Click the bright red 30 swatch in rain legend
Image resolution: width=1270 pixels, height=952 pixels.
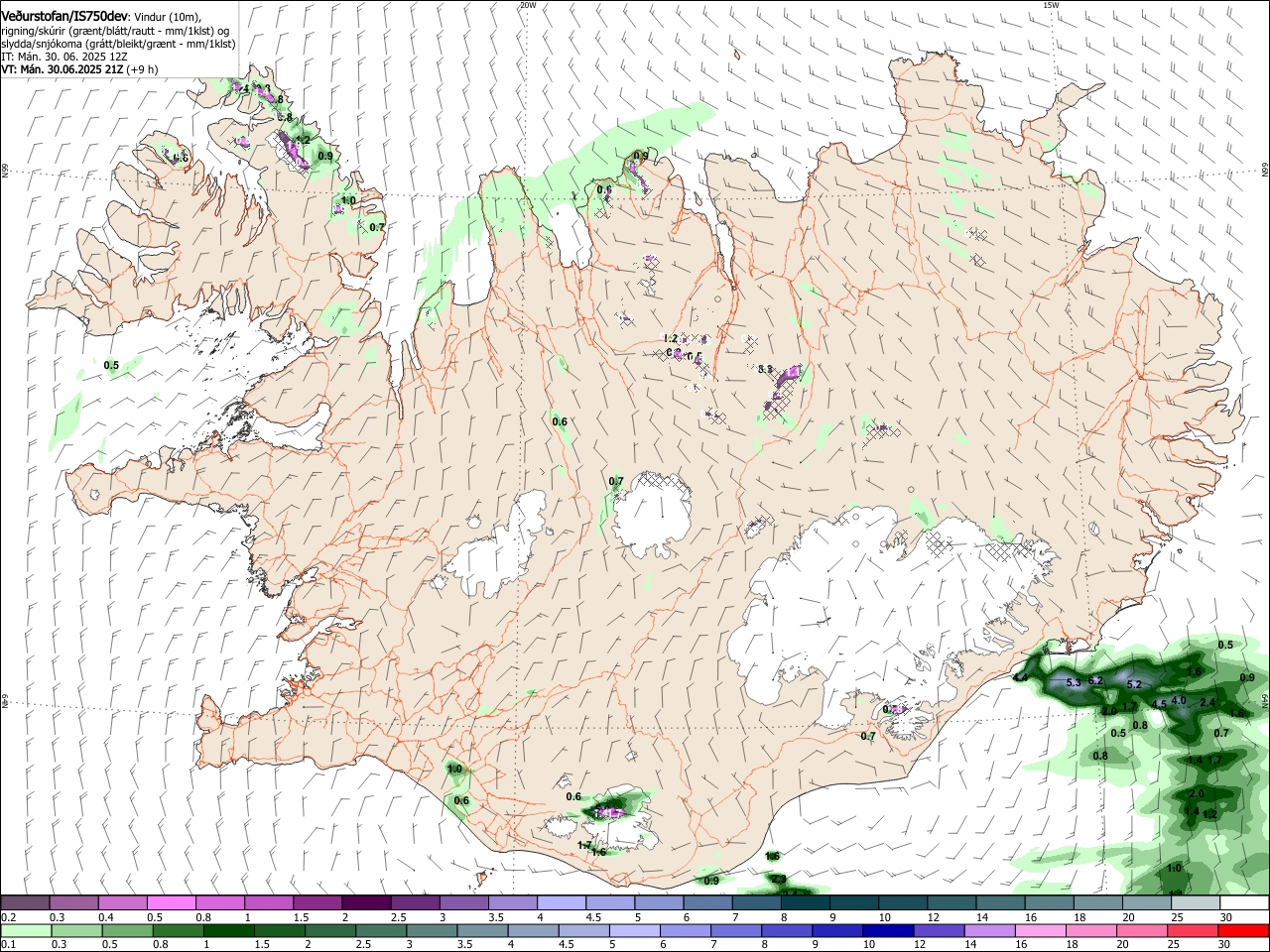[1244, 930]
